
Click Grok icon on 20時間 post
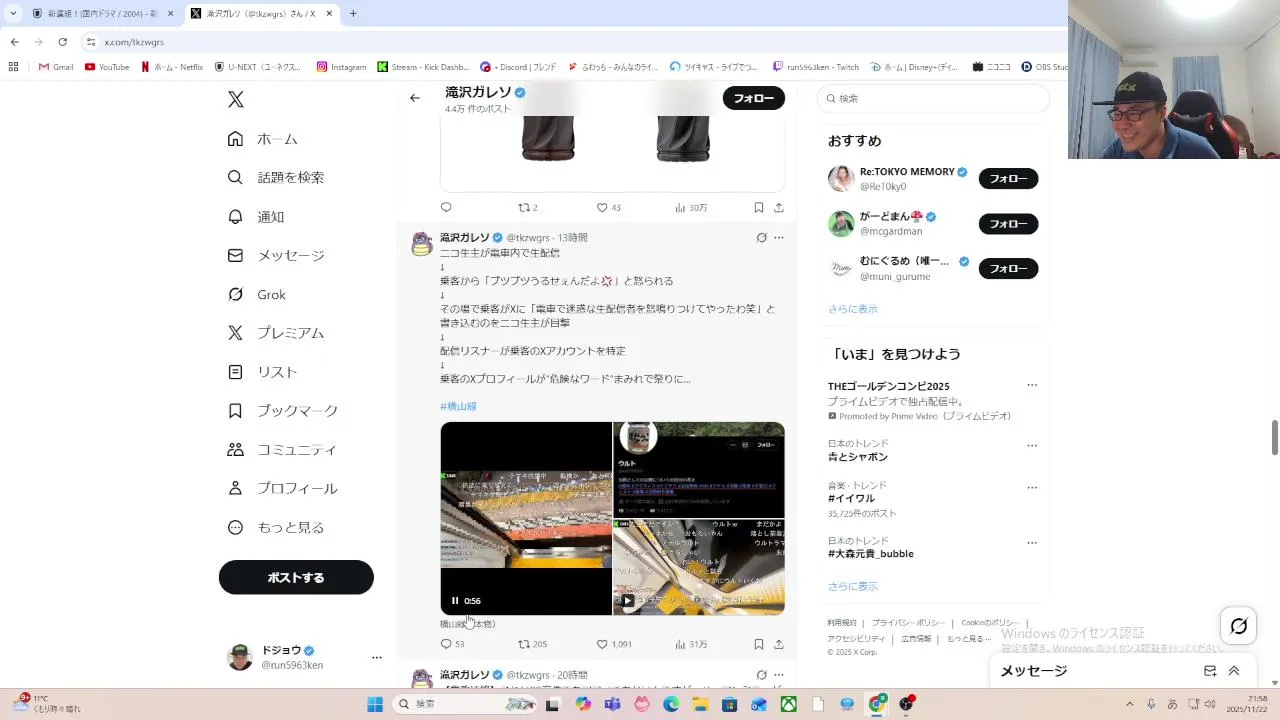761,675
